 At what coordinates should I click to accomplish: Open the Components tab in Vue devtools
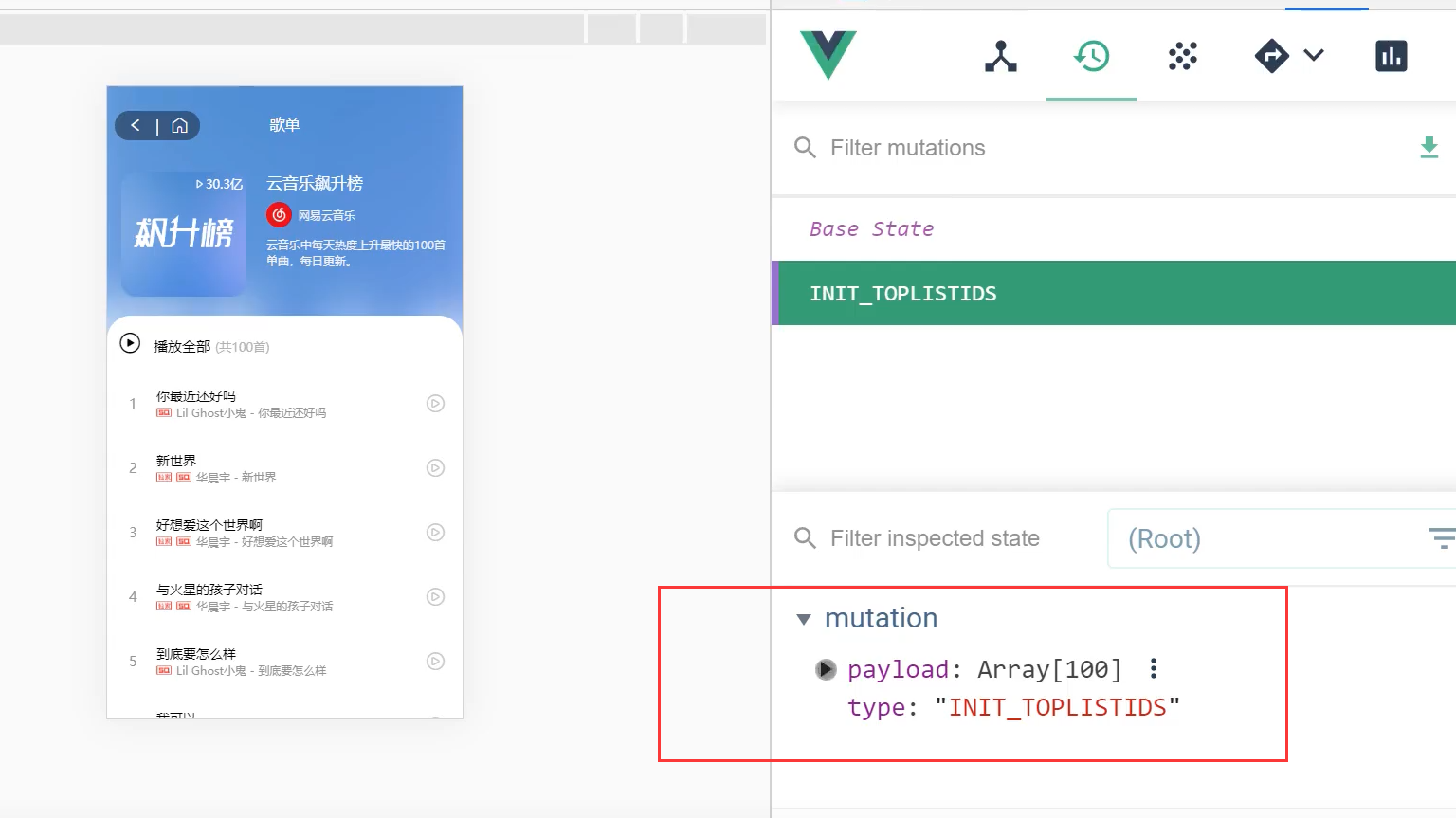point(1000,57)
